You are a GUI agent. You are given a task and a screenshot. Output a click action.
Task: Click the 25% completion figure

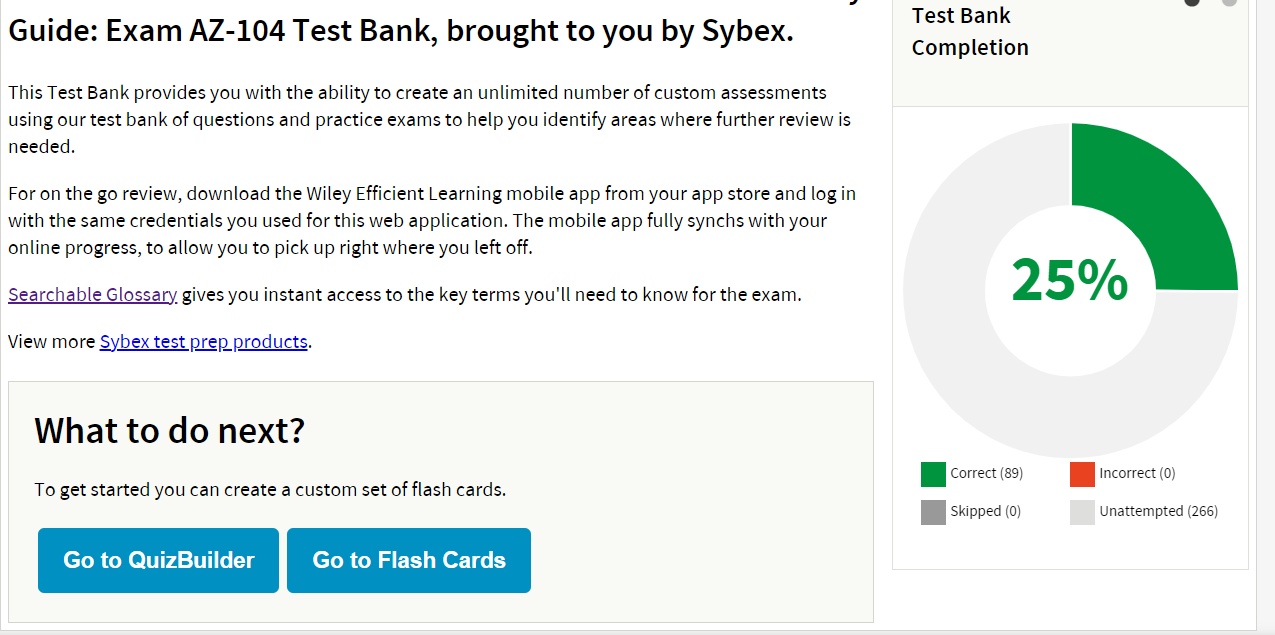[x=1069, y=281]
